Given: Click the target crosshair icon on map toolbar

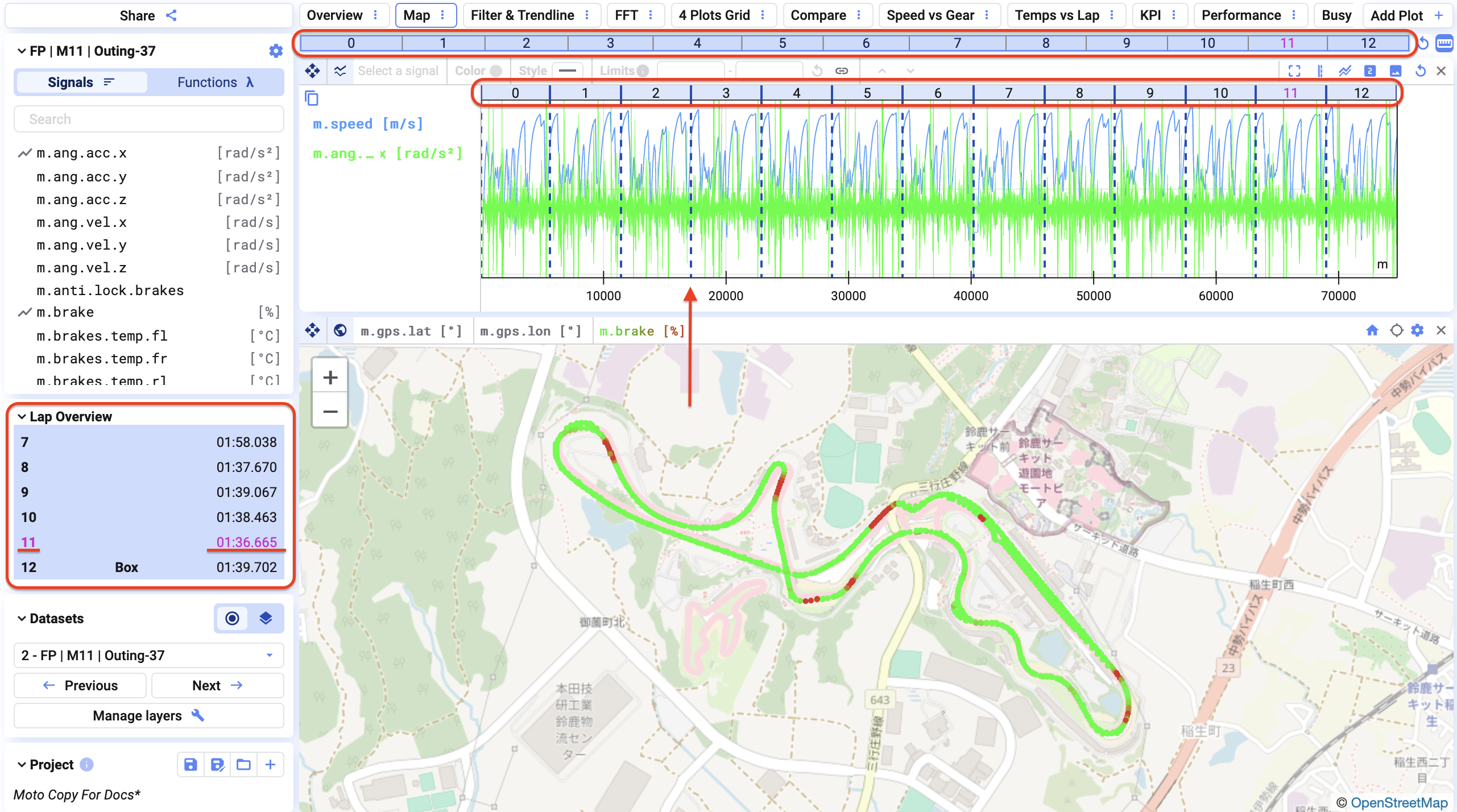Looking at the screenshot, I should pyautogui.click(x=1396, y=330).
